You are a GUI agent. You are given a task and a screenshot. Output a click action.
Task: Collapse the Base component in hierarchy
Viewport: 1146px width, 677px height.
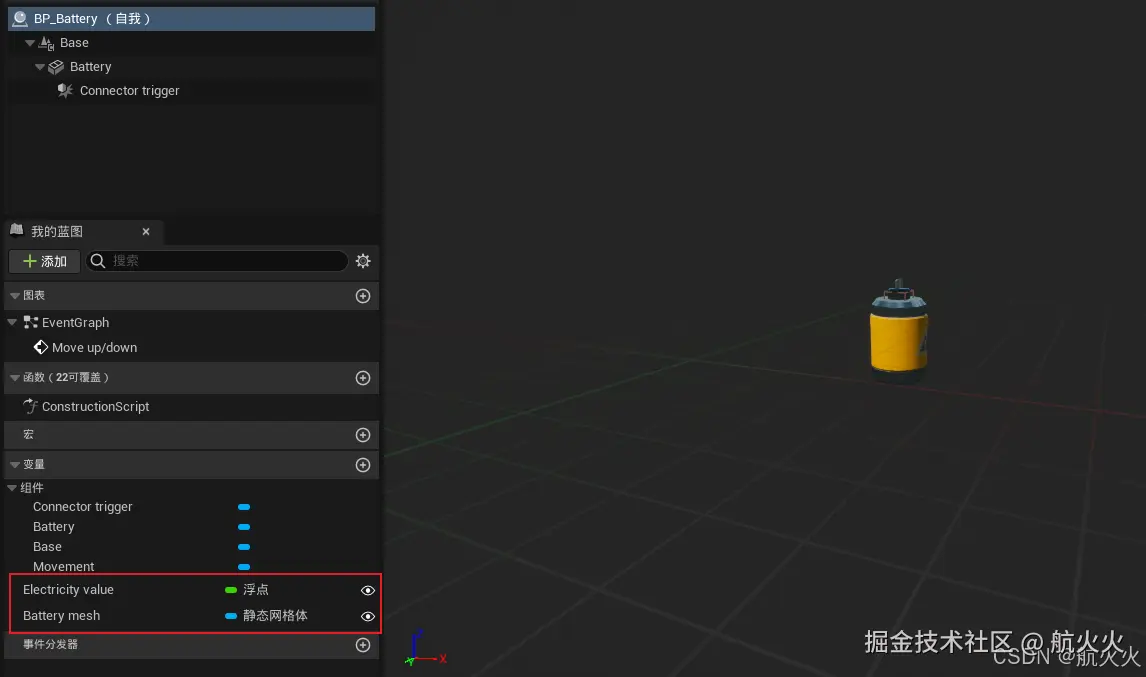(29, 42)
